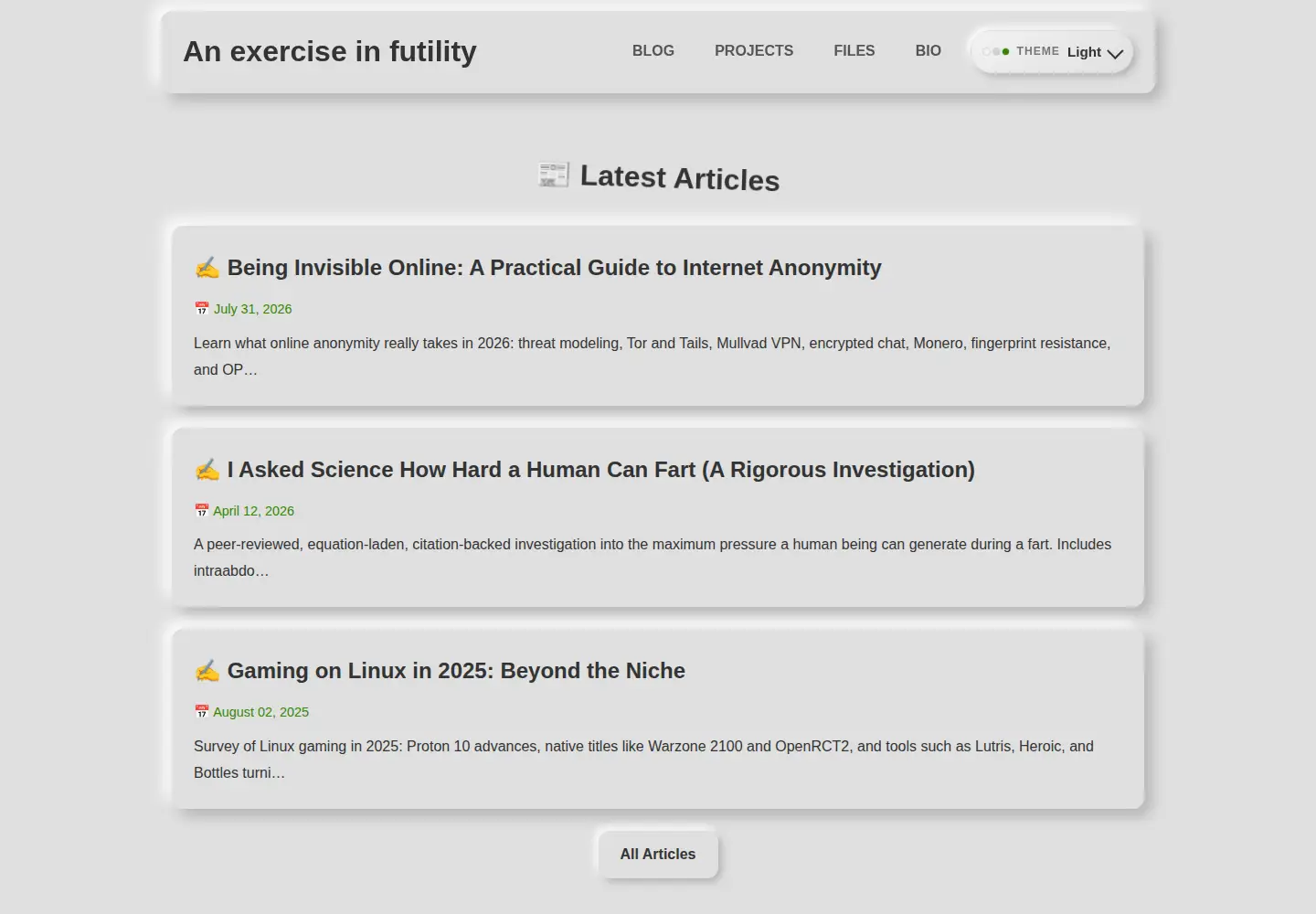
Task: Open the PROJECTS nav item
Action: click(x=754, y=51)
